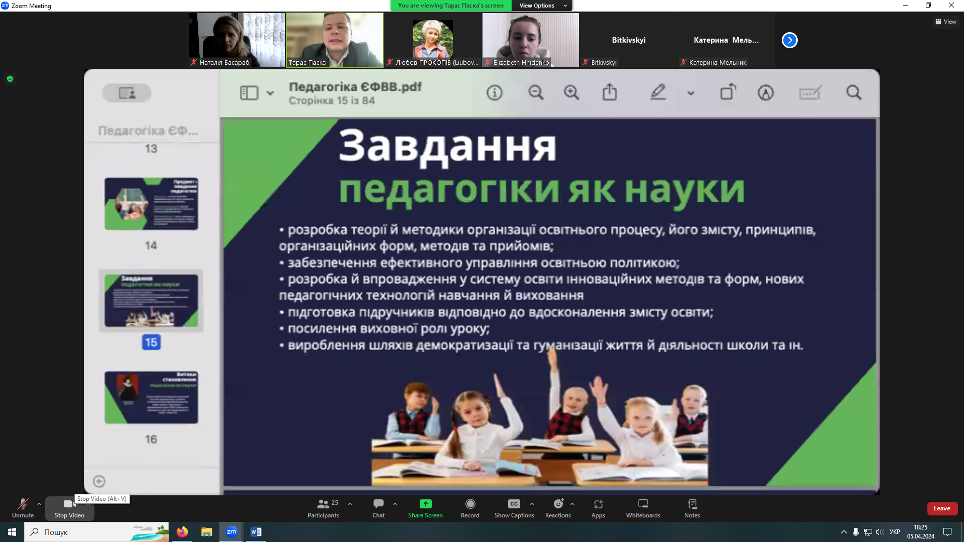964x542 pixels.
Task: Open the Reactions menu
Action: 558,508
